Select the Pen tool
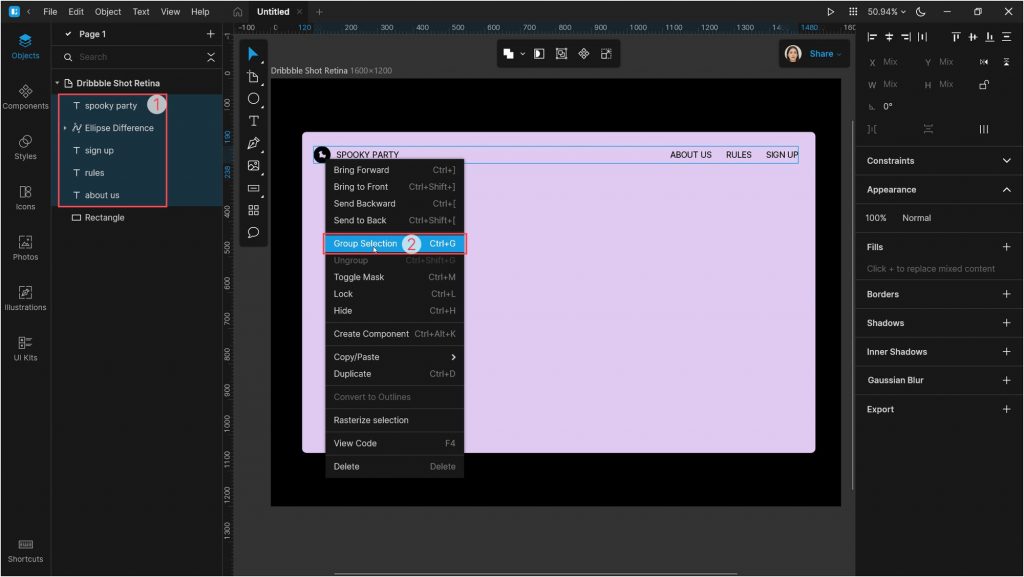The image size is (1024, 577). pos(253,143)
